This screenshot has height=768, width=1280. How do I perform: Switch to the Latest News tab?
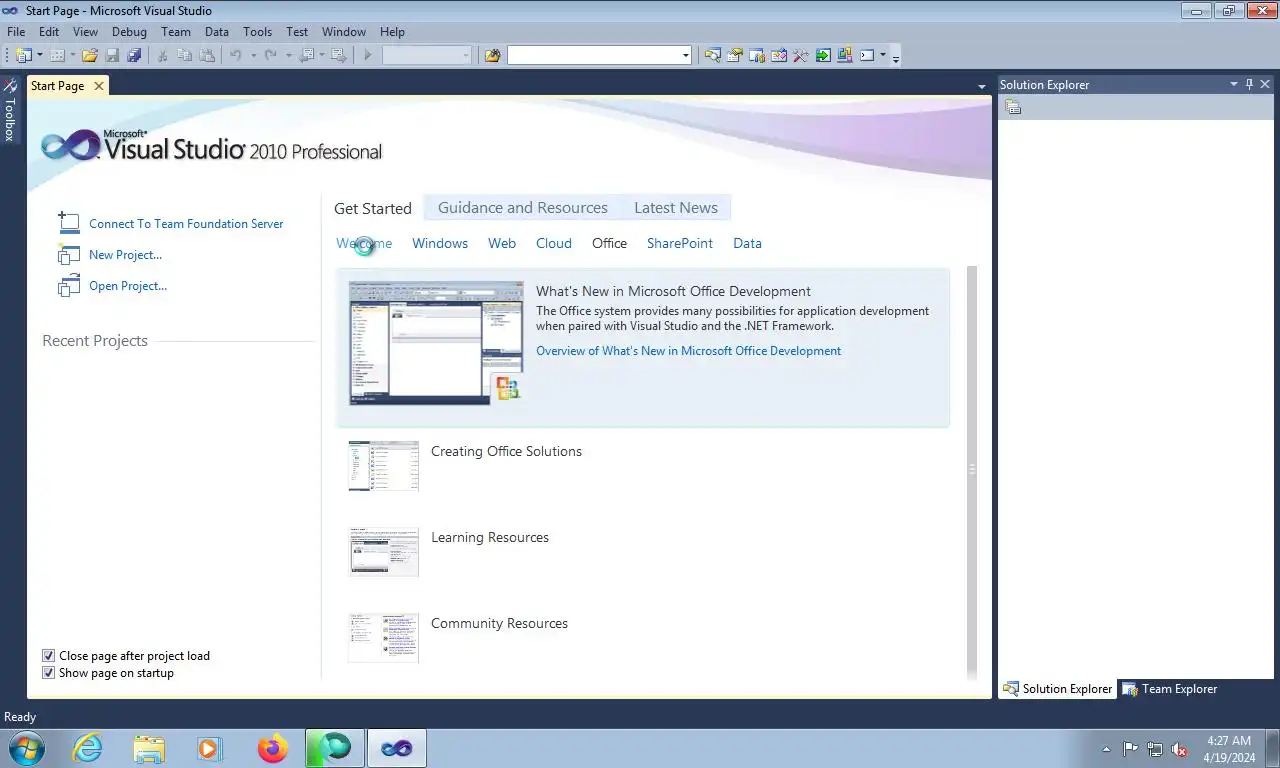click(676, 208)
